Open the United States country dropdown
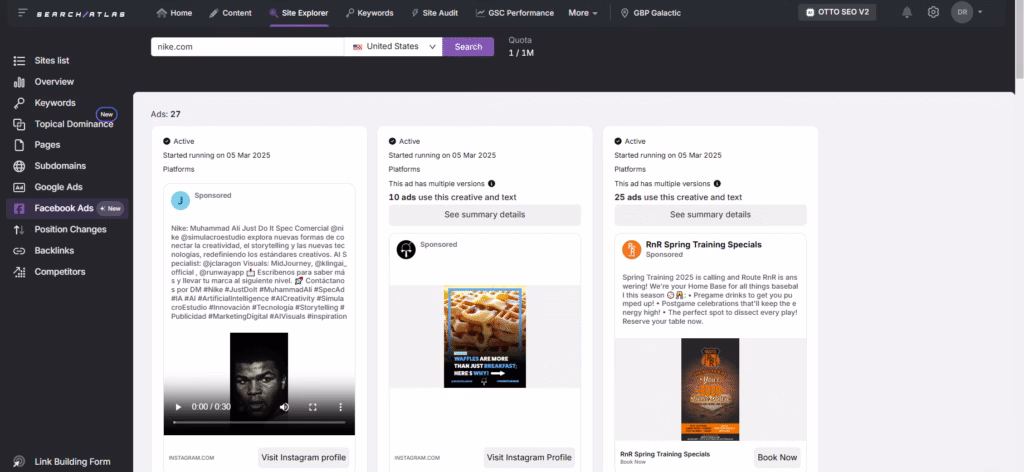 click(393, 46)
